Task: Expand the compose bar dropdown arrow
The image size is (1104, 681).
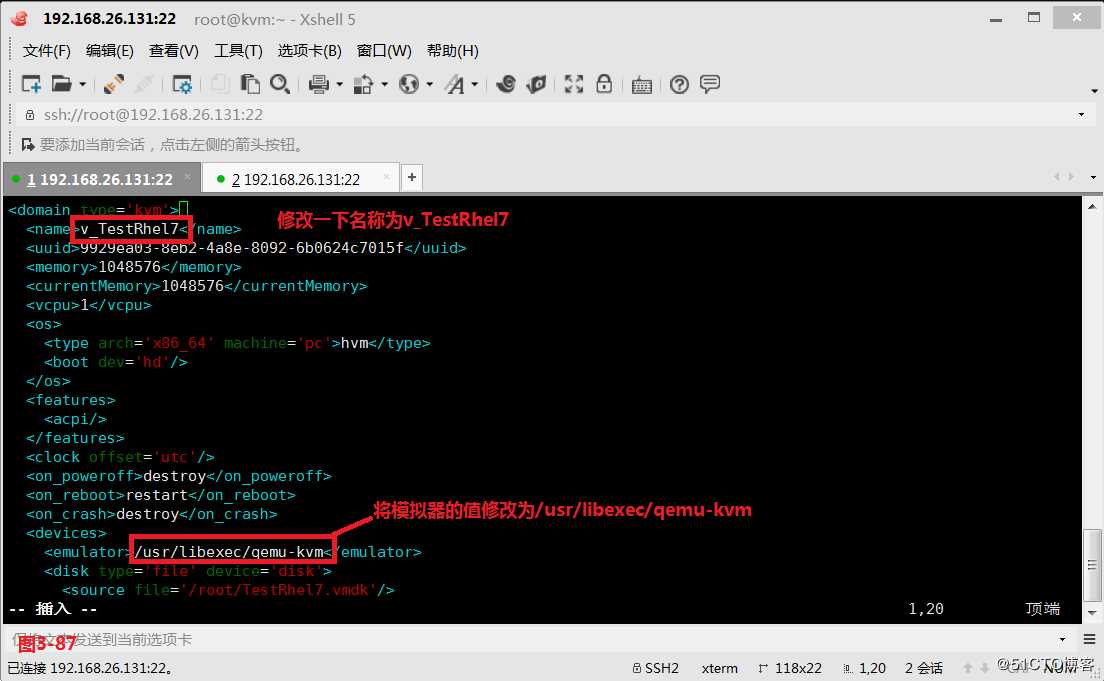Action: coord(1062,639)
